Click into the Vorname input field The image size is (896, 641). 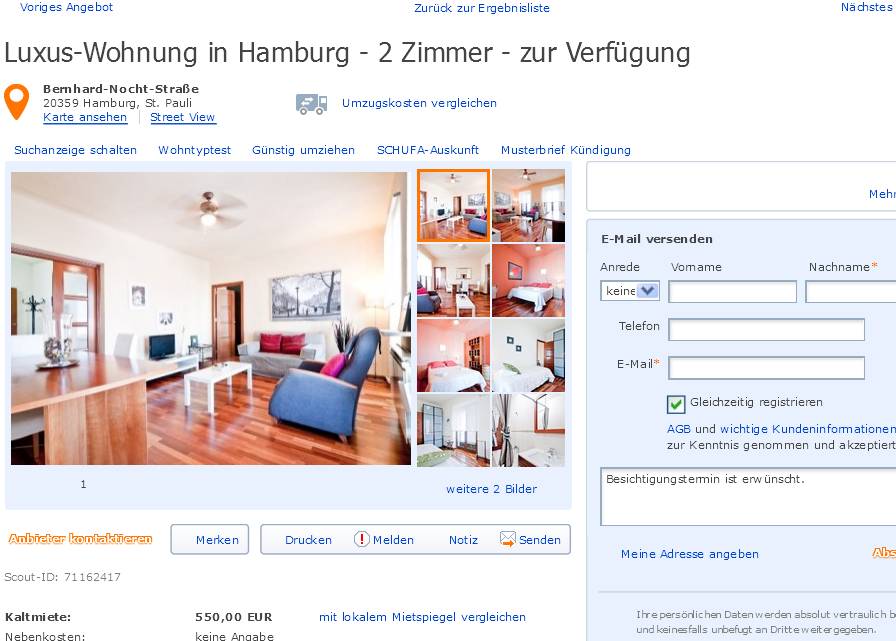(x=733, y=291)
